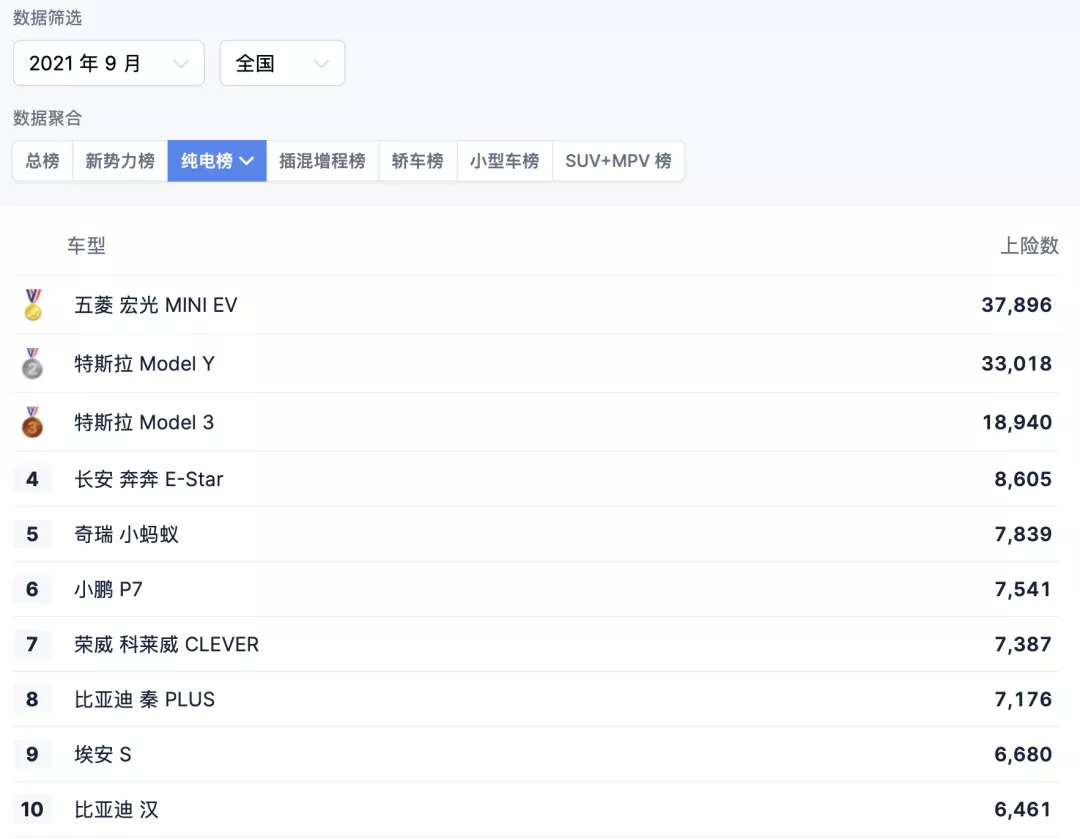The height and width of the screenshot is (839, 1080).
Task: Open the 小型车榜 tab
Action: [504, 161]
